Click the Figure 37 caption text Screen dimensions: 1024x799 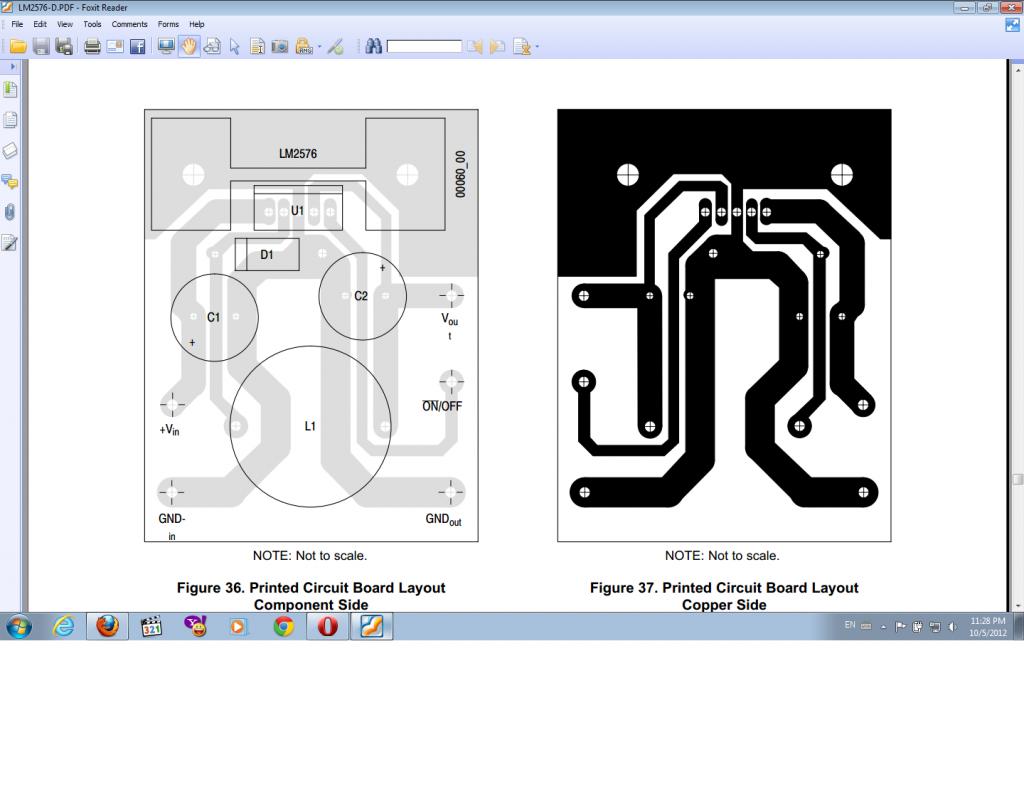724,596
